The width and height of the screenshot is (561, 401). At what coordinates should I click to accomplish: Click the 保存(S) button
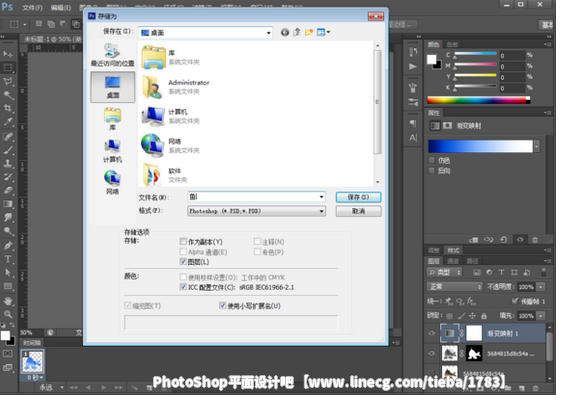pos(358,197)
